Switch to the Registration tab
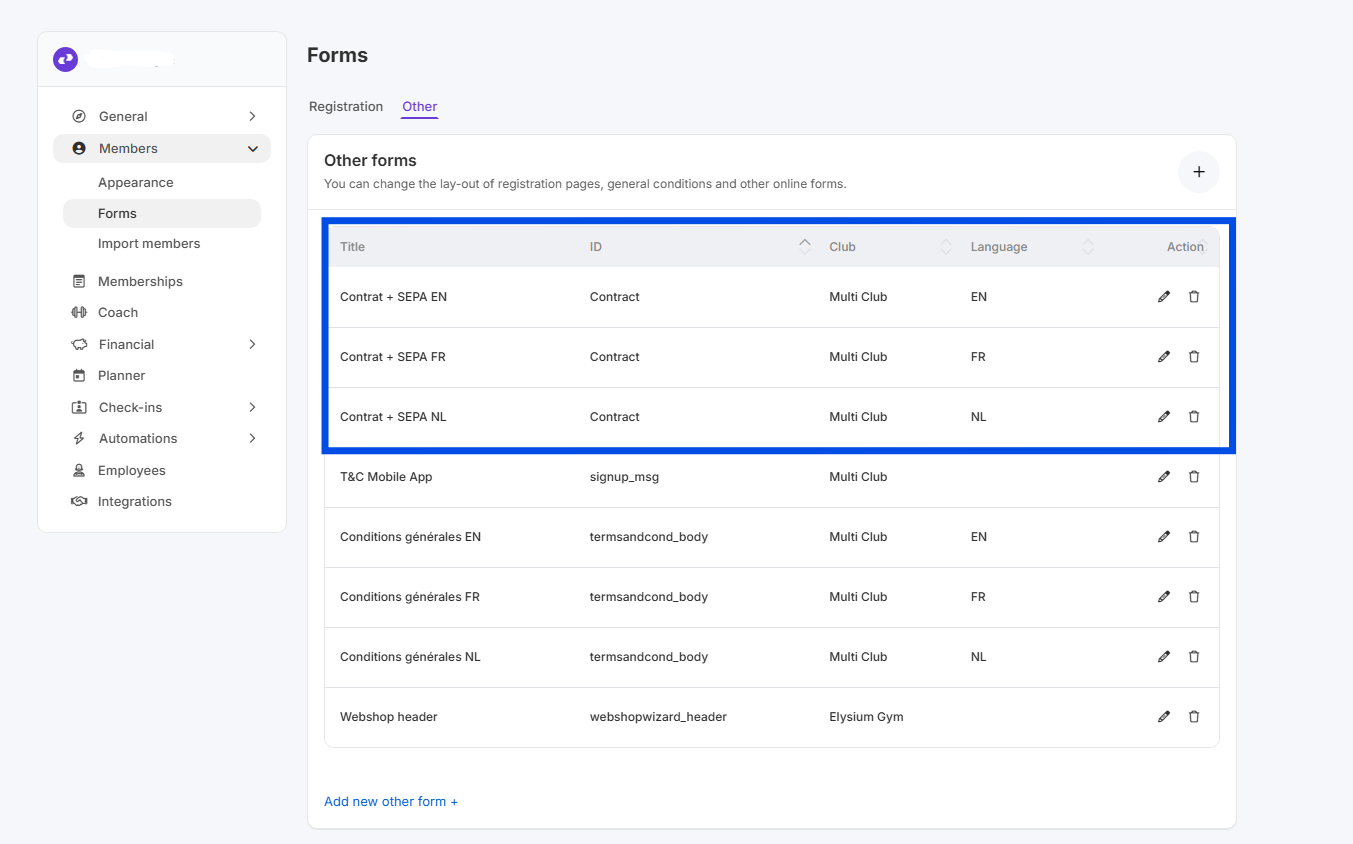This screenshot has width=1353, height=844. (346, 107)
